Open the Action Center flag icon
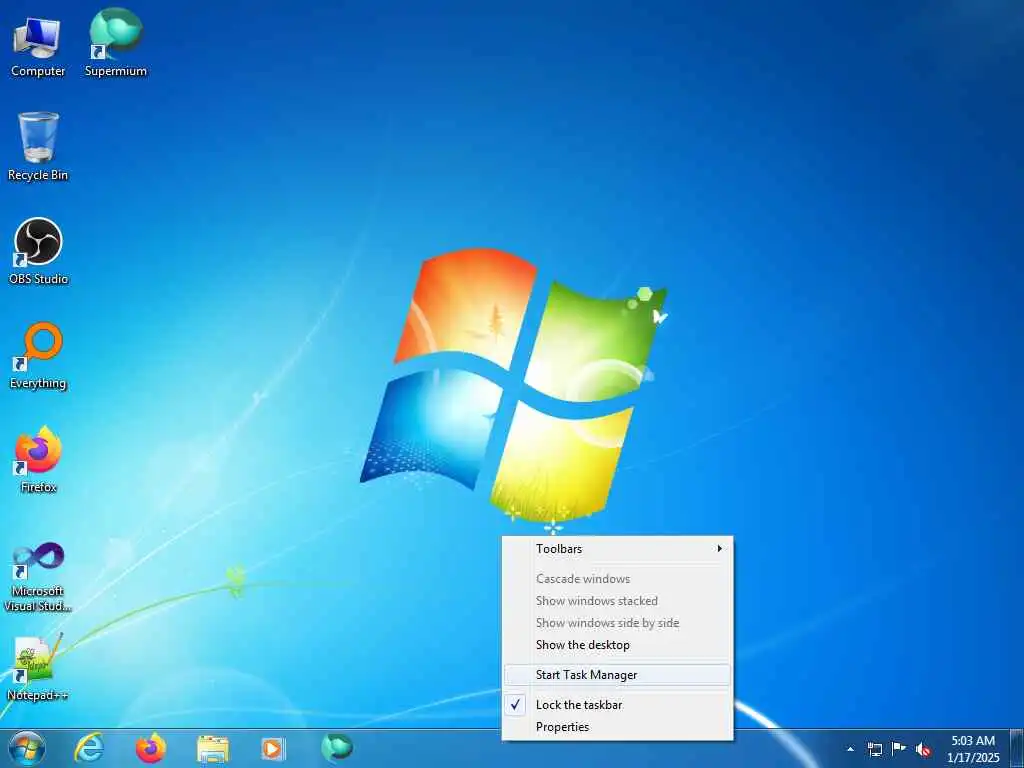 (899, 749)
